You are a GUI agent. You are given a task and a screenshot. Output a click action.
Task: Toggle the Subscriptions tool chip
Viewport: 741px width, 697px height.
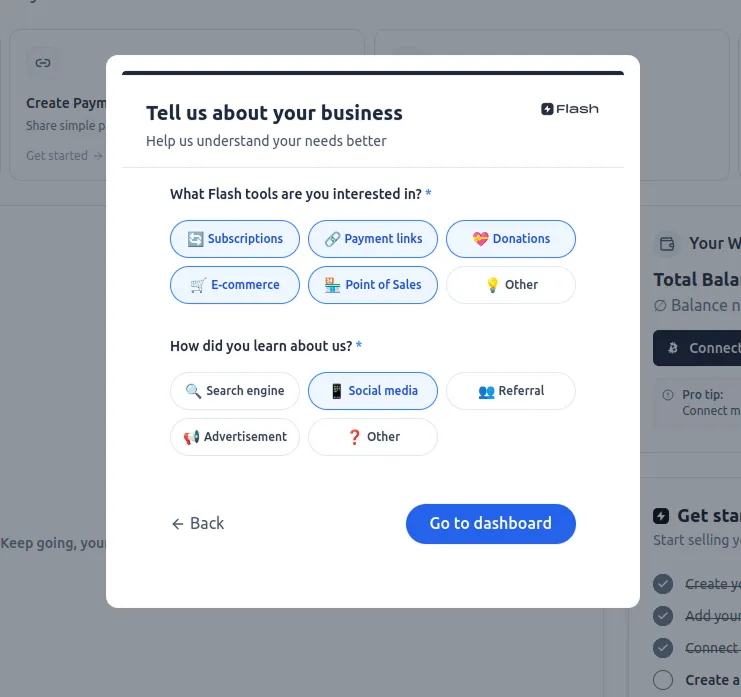(x=235, y=239)
